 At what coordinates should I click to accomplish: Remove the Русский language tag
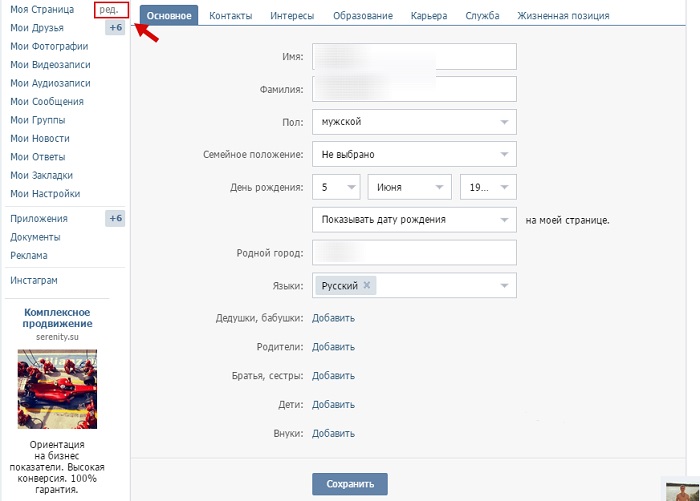[x=367, y=285]
